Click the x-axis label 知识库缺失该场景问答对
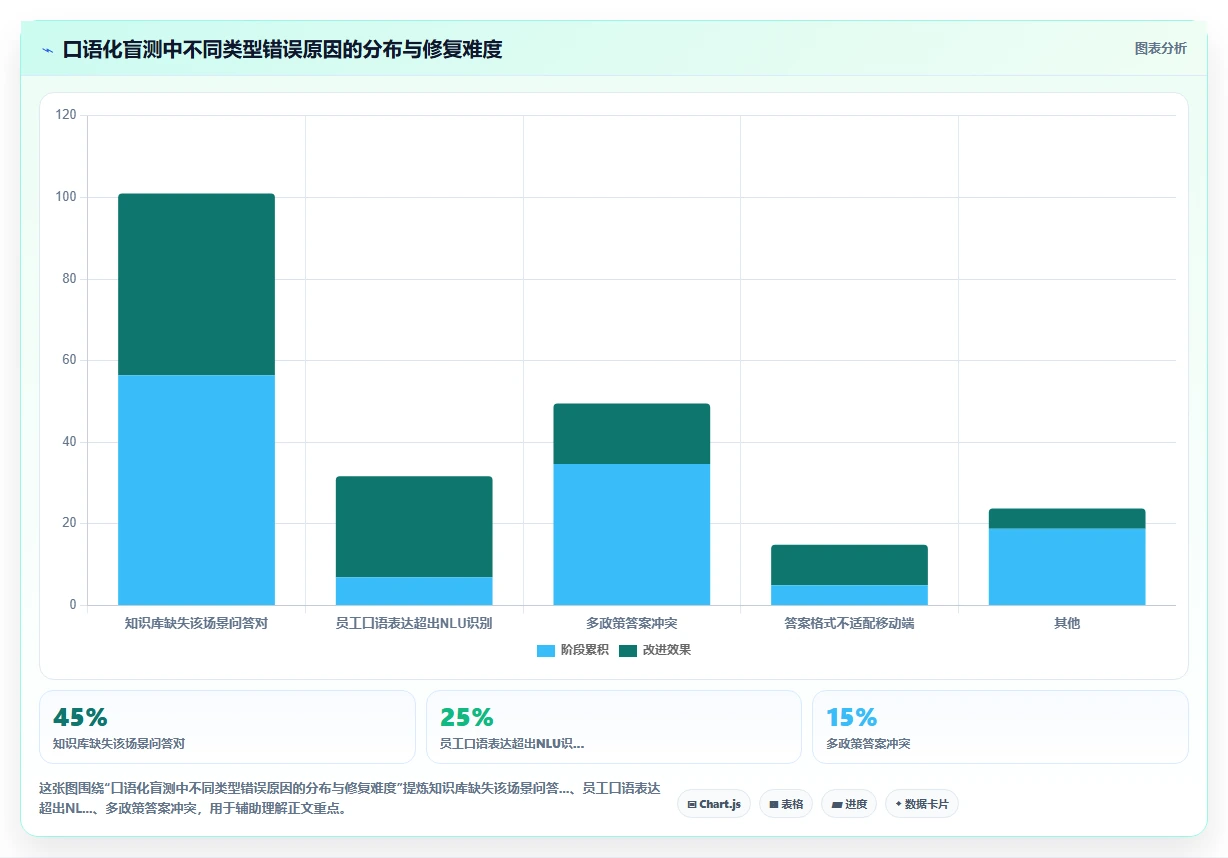1228x858 pixels. (x=196, y=623)
